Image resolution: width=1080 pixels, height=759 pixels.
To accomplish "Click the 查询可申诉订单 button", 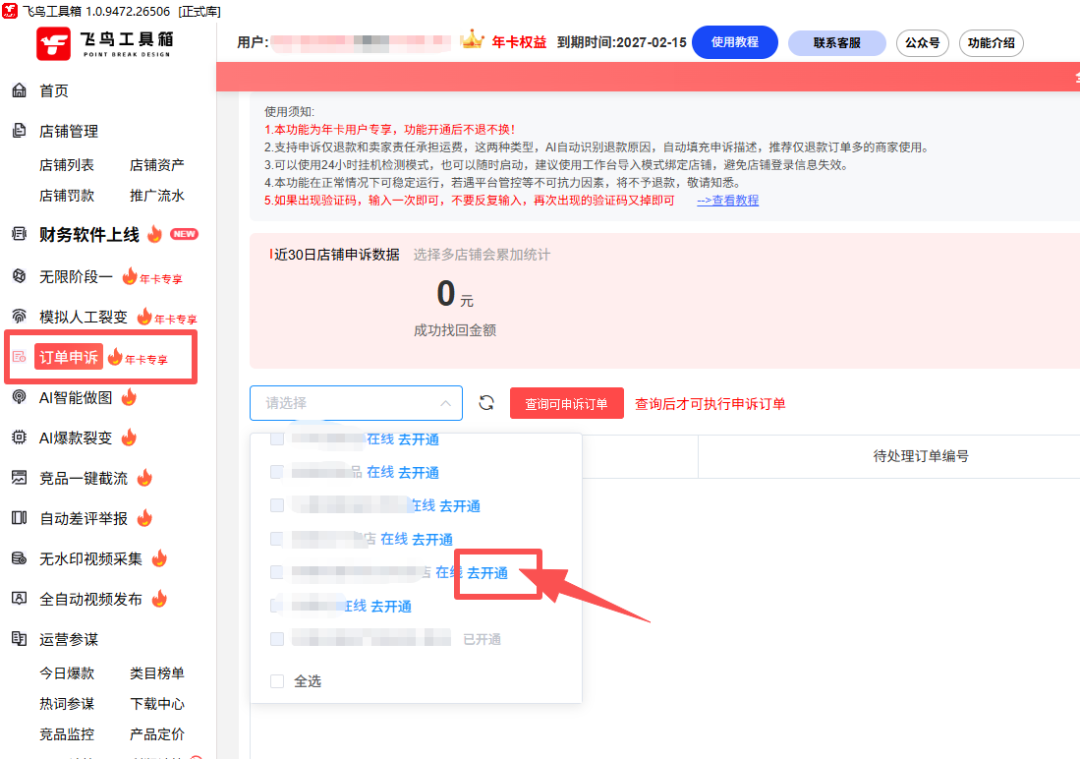I will pos(567,402).
